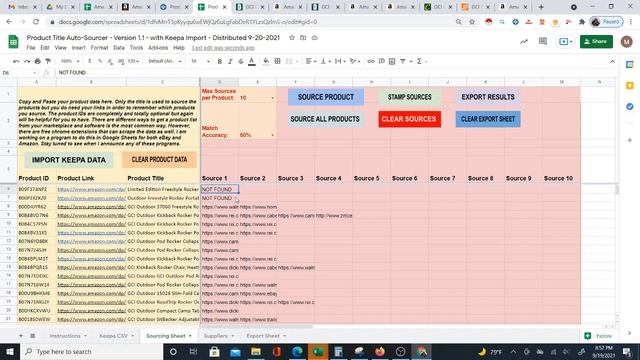This screenshot has height=360, width=640.
Task: Open the Edit menu
Action: pyautogui.click(x=45, y=48)
